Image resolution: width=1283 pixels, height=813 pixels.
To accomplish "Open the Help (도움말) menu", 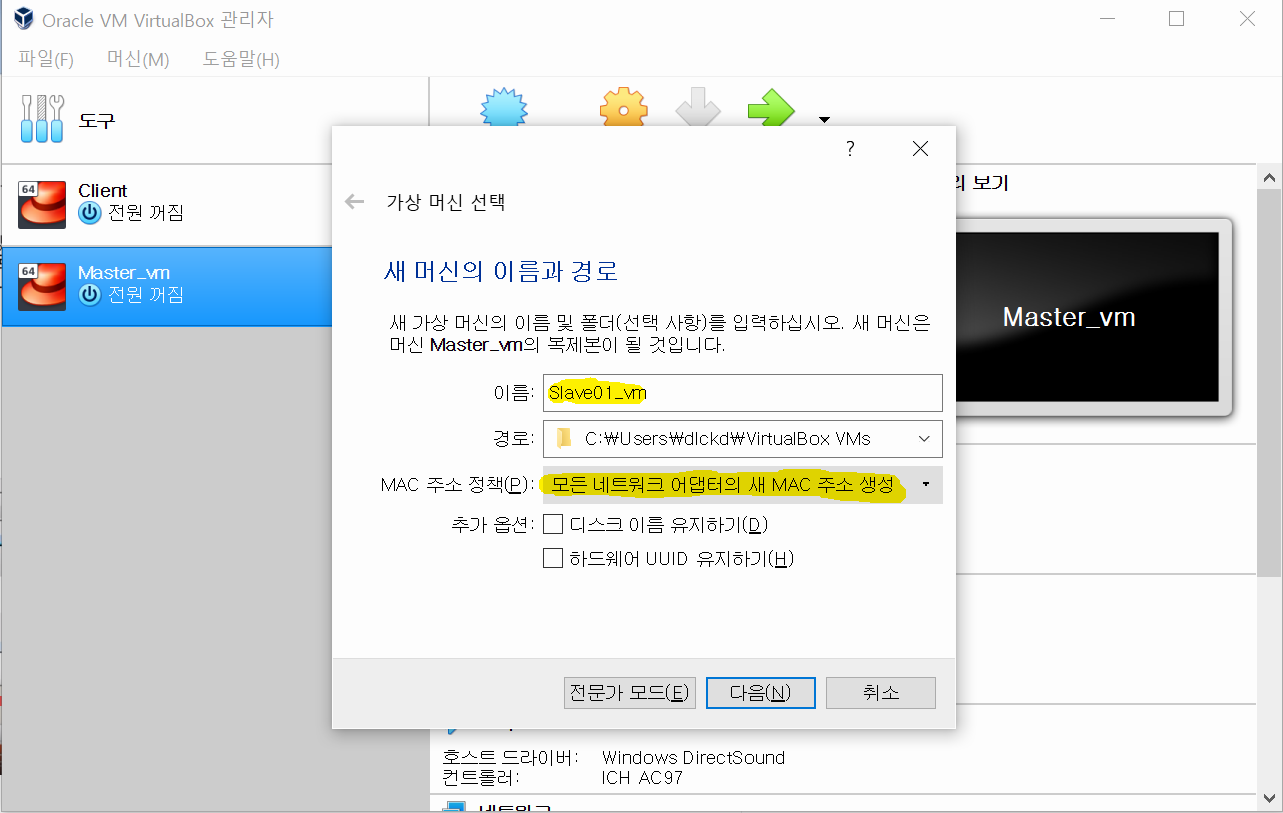I will [x=241, y=59].
